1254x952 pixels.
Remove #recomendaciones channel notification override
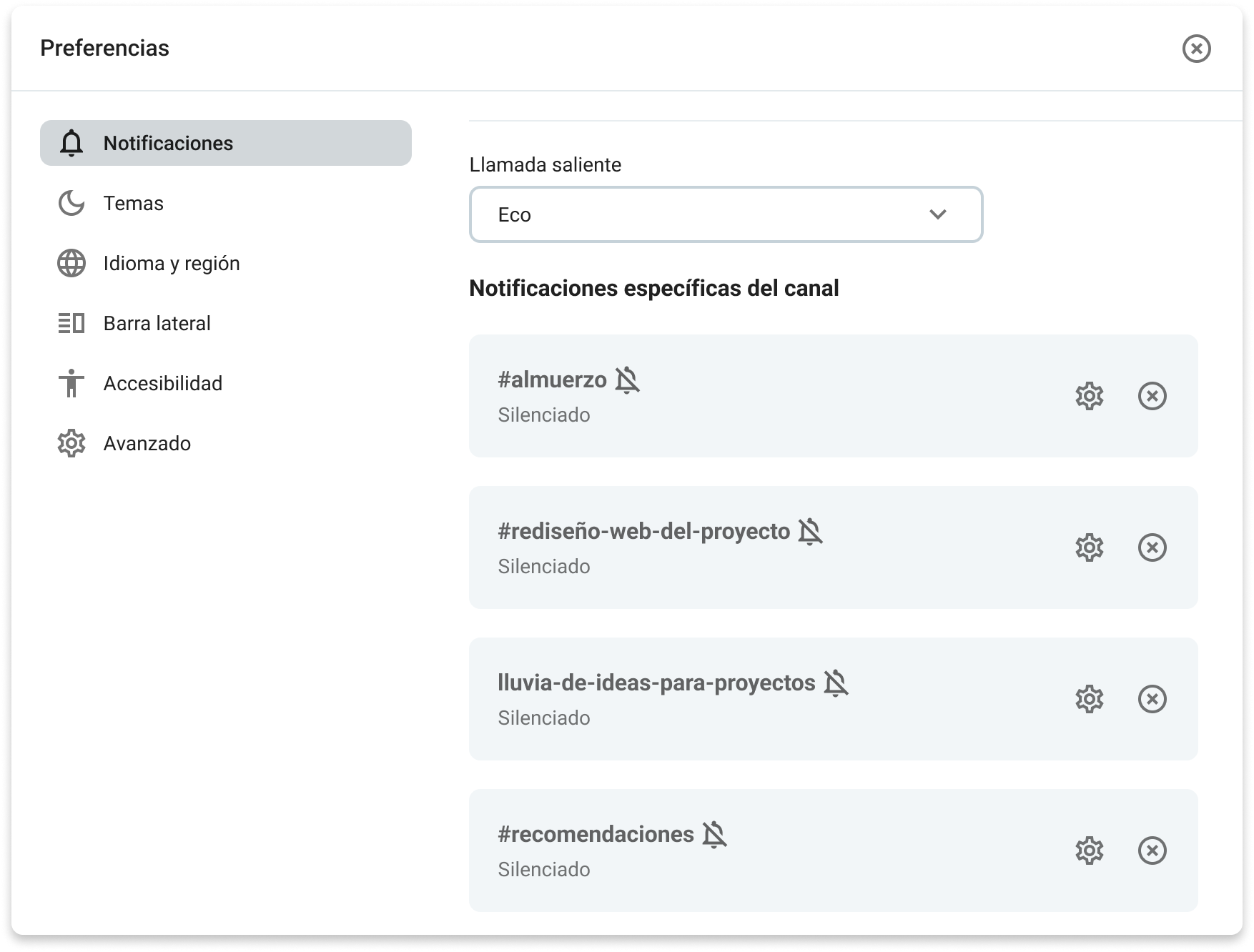[1152, 851]
